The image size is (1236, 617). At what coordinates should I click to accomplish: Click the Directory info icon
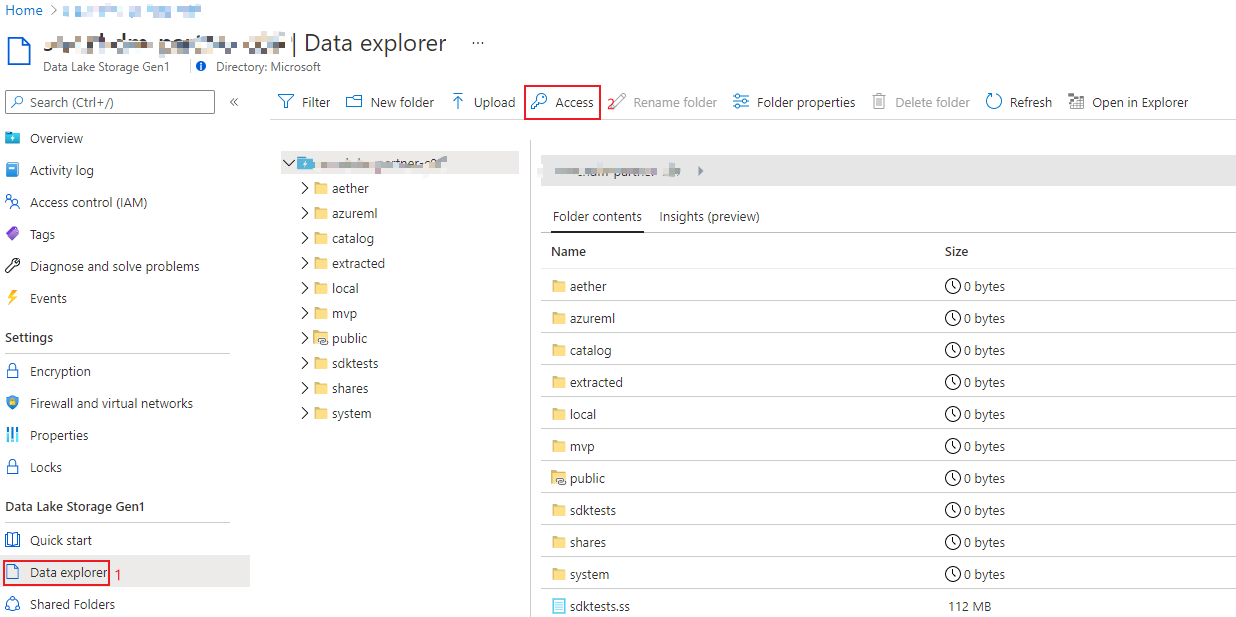(x=201, y=67)
